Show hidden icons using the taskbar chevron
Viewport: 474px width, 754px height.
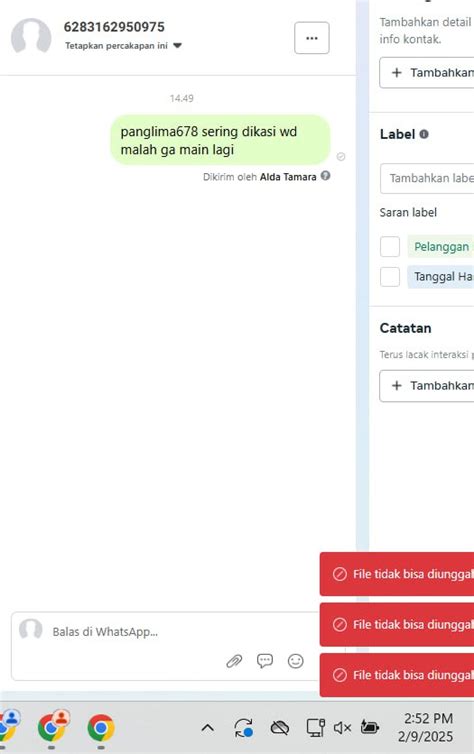[207, 728]
